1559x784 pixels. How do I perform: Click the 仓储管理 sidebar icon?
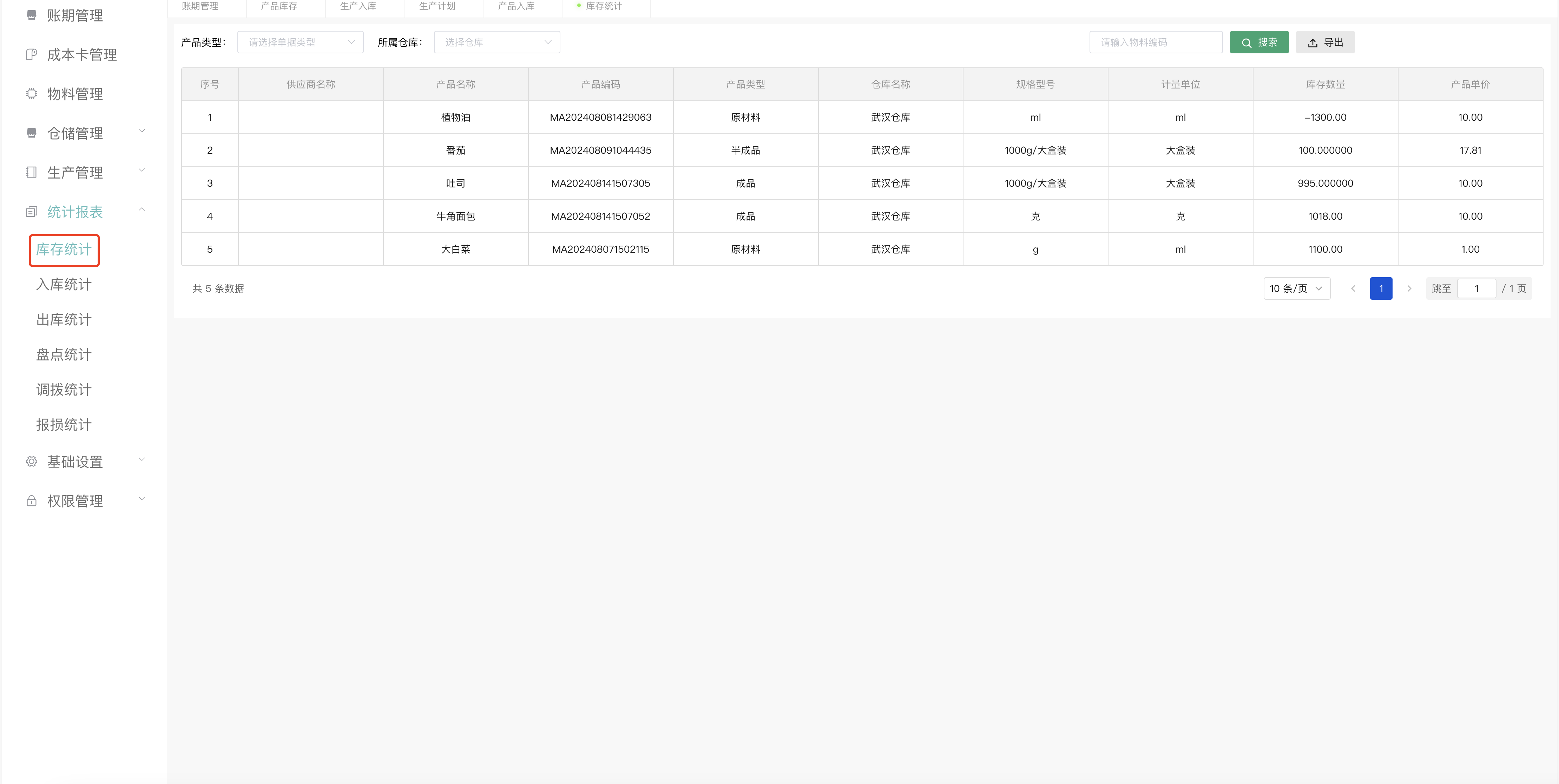(32, 133)
